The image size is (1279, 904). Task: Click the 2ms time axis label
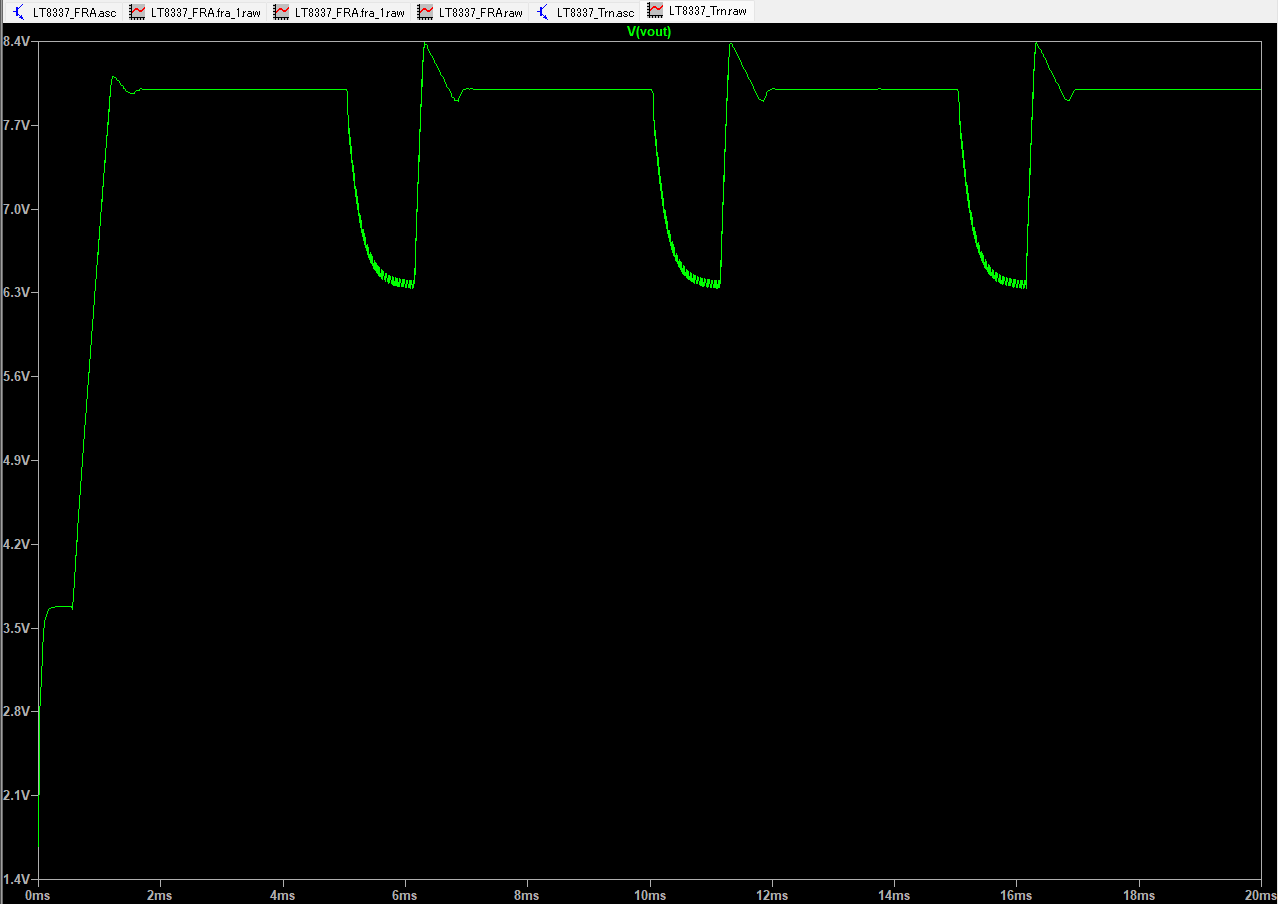coord(160,895)
